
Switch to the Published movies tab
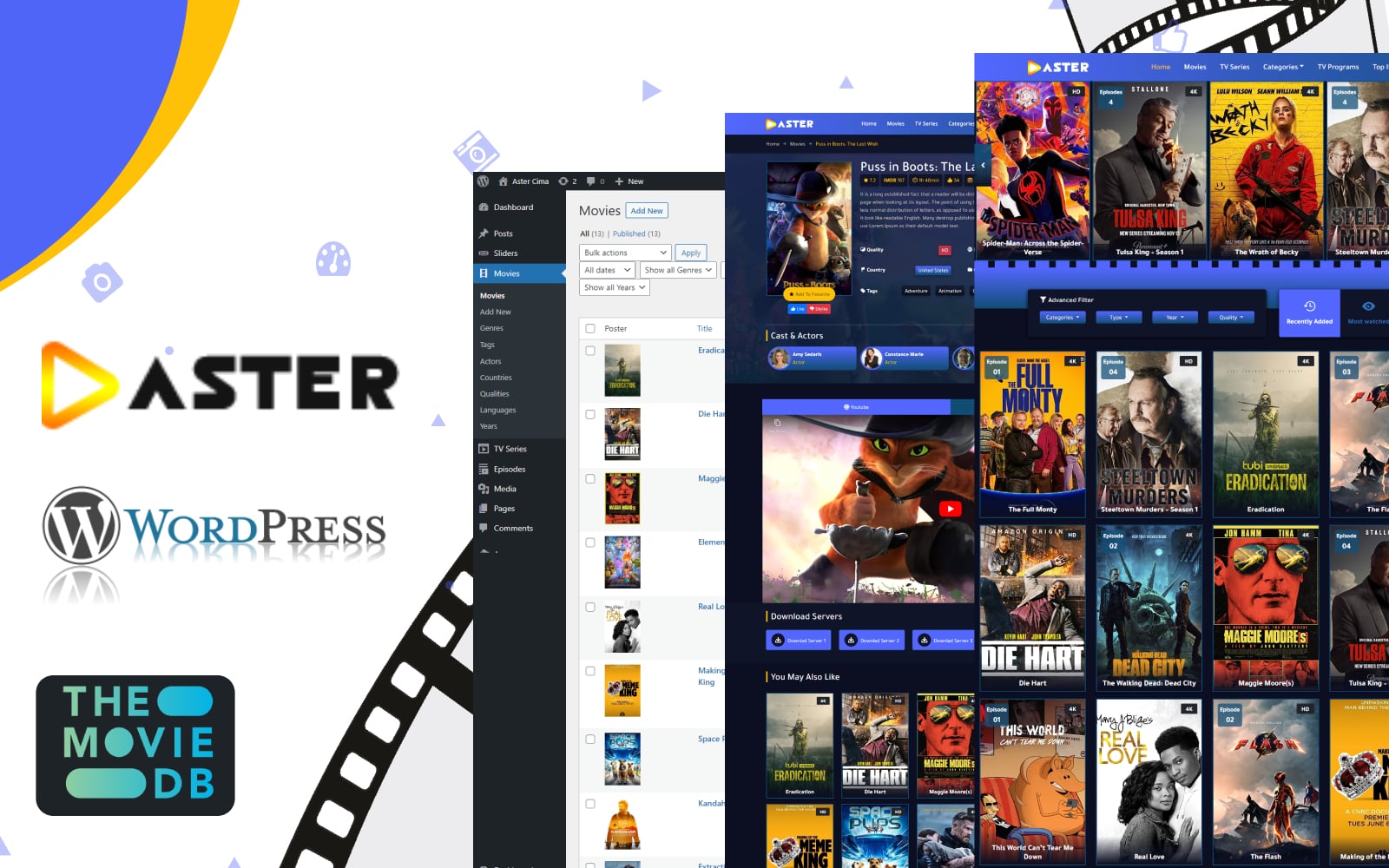pyautogui.click(x=629, y=233)
